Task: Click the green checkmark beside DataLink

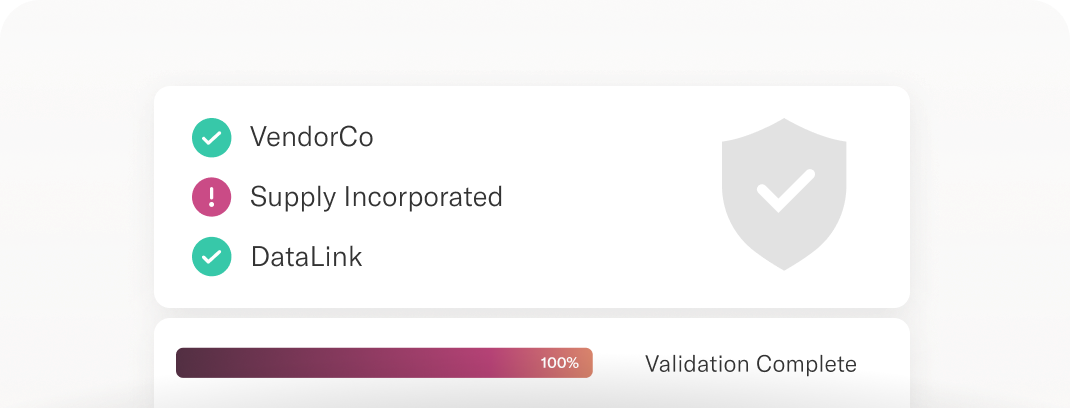Action: [211, 257]
